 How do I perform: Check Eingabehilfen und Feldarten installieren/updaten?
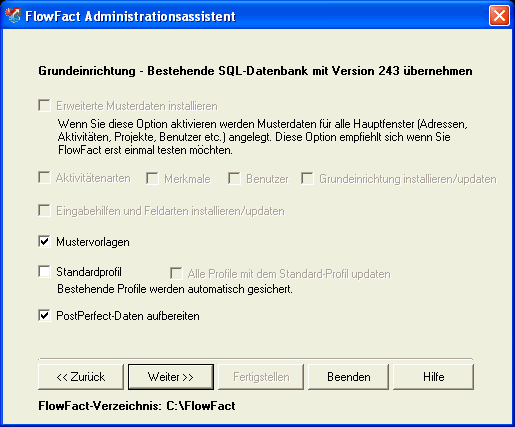(x=44, y=210)
